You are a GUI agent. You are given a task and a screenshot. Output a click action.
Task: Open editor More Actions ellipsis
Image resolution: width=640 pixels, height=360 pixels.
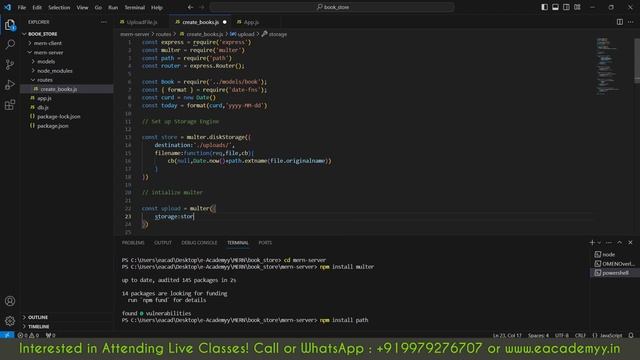pos(631,22)
